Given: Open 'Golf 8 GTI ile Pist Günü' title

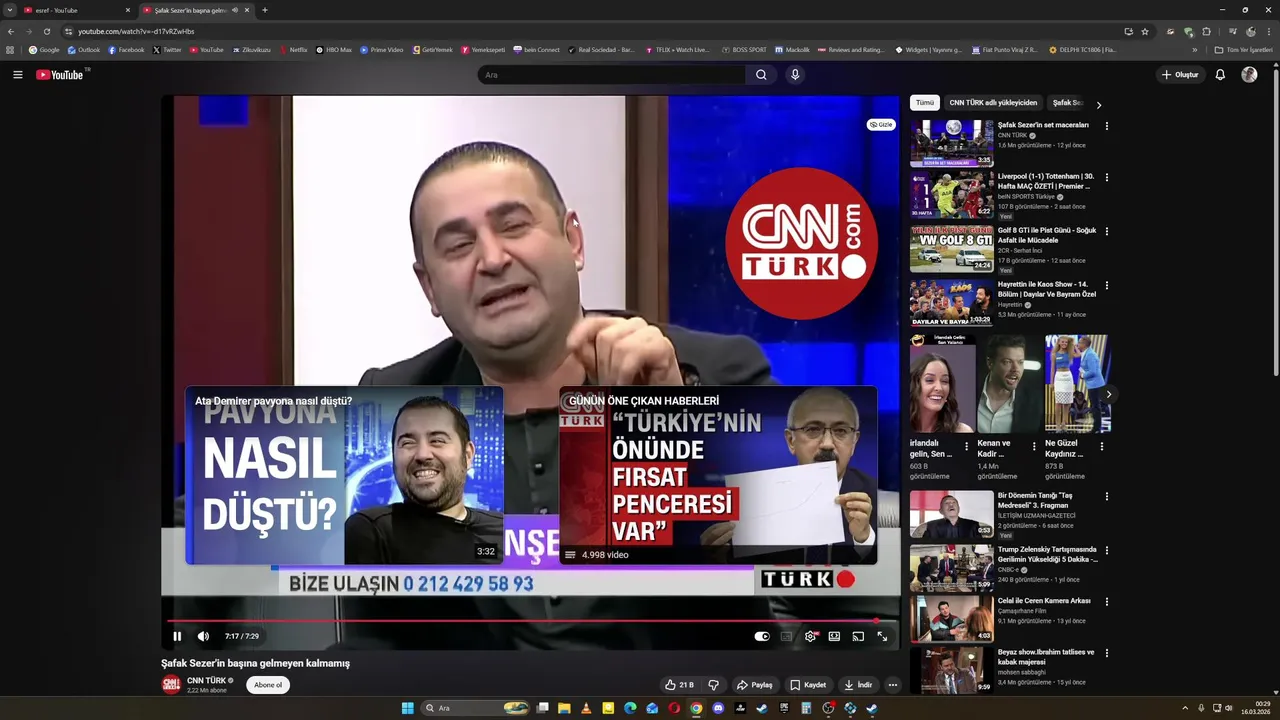Looking at the screenshot, I should 1047,235.
